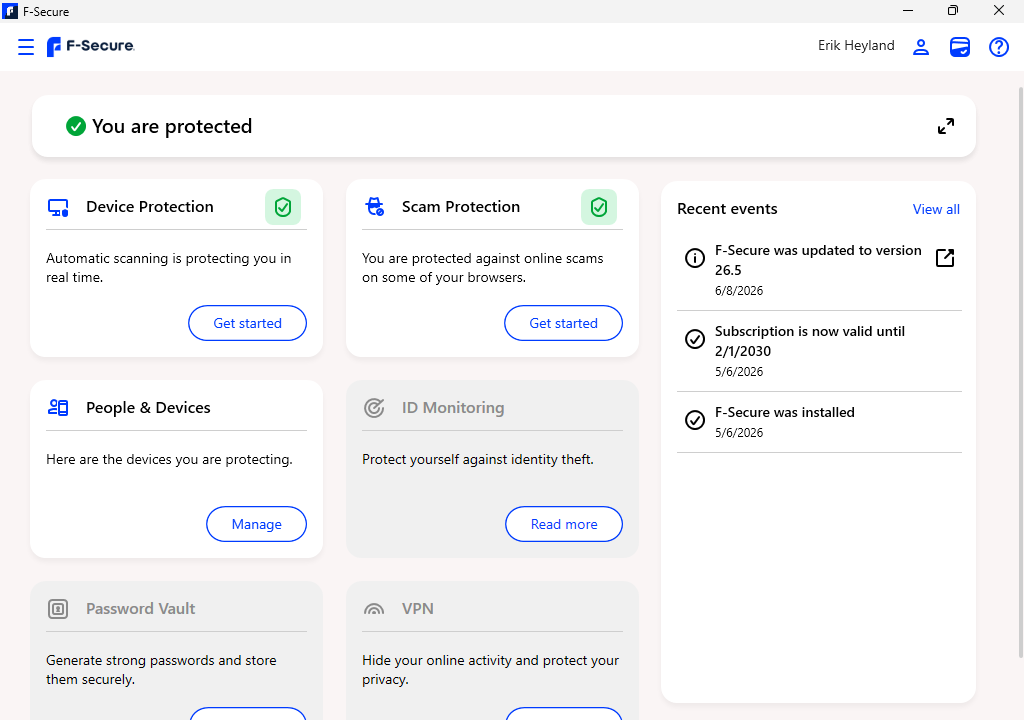Image resolution: width=1024 pixels, height=720 pixels.
Task: Click protected against online scams description
Action: click(483, 268)
